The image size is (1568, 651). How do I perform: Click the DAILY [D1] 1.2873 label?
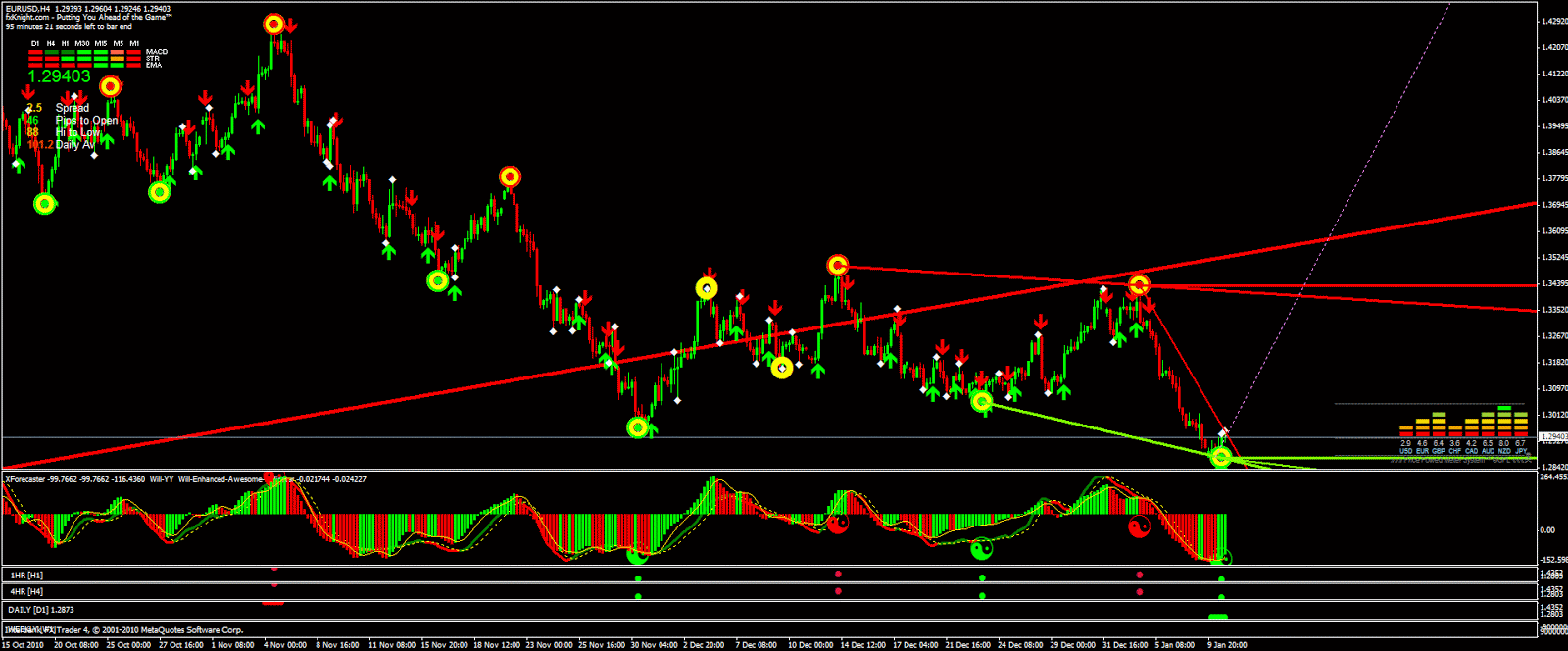(41, 610)
